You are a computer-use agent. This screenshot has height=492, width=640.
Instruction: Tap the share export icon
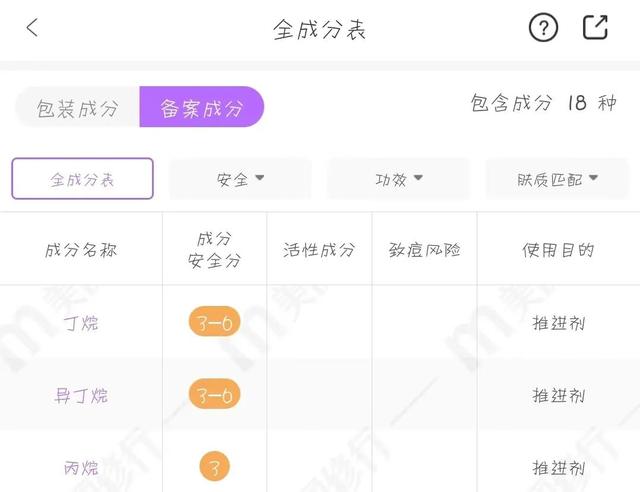(595, 27)
